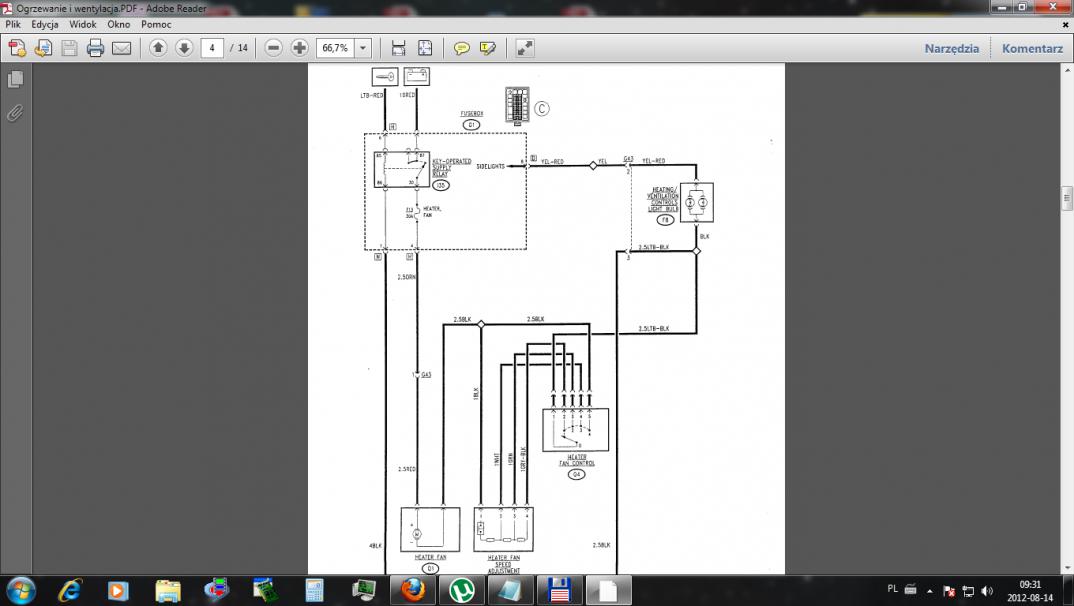Go to previous page with up arrow
1074x606 pixels.
(158, 48)
